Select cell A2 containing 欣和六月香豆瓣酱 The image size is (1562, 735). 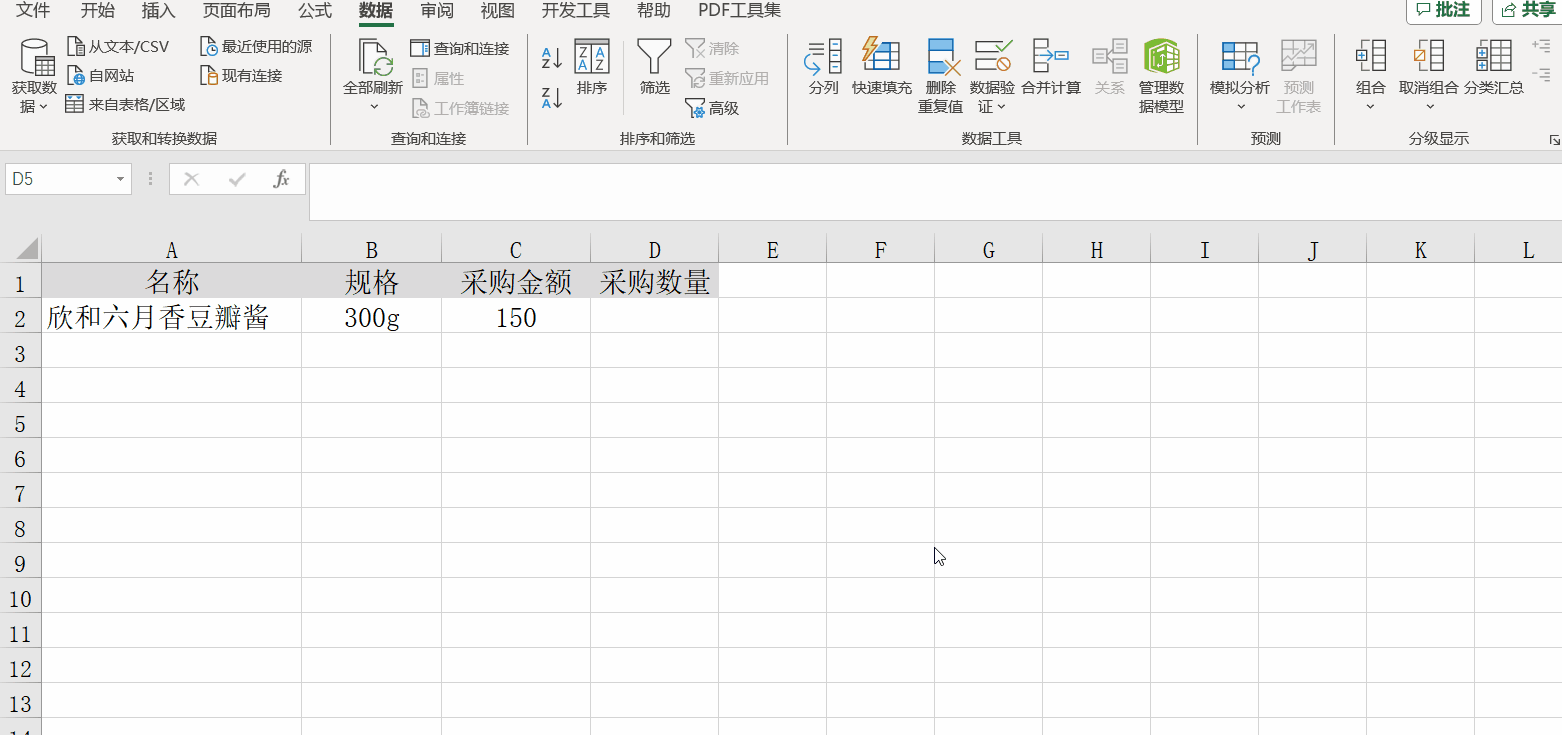tap(172, 317)
